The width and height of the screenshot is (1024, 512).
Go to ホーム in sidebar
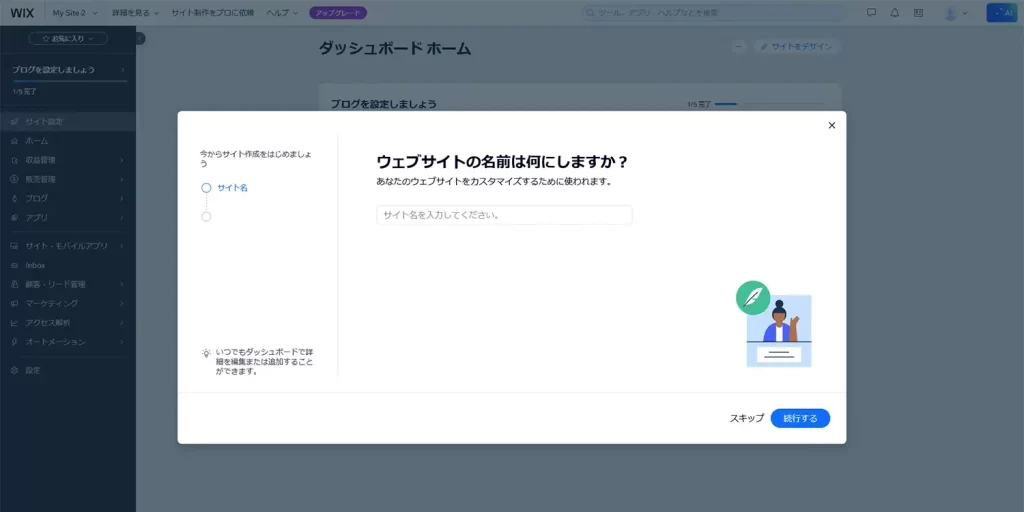coord(36,141)
